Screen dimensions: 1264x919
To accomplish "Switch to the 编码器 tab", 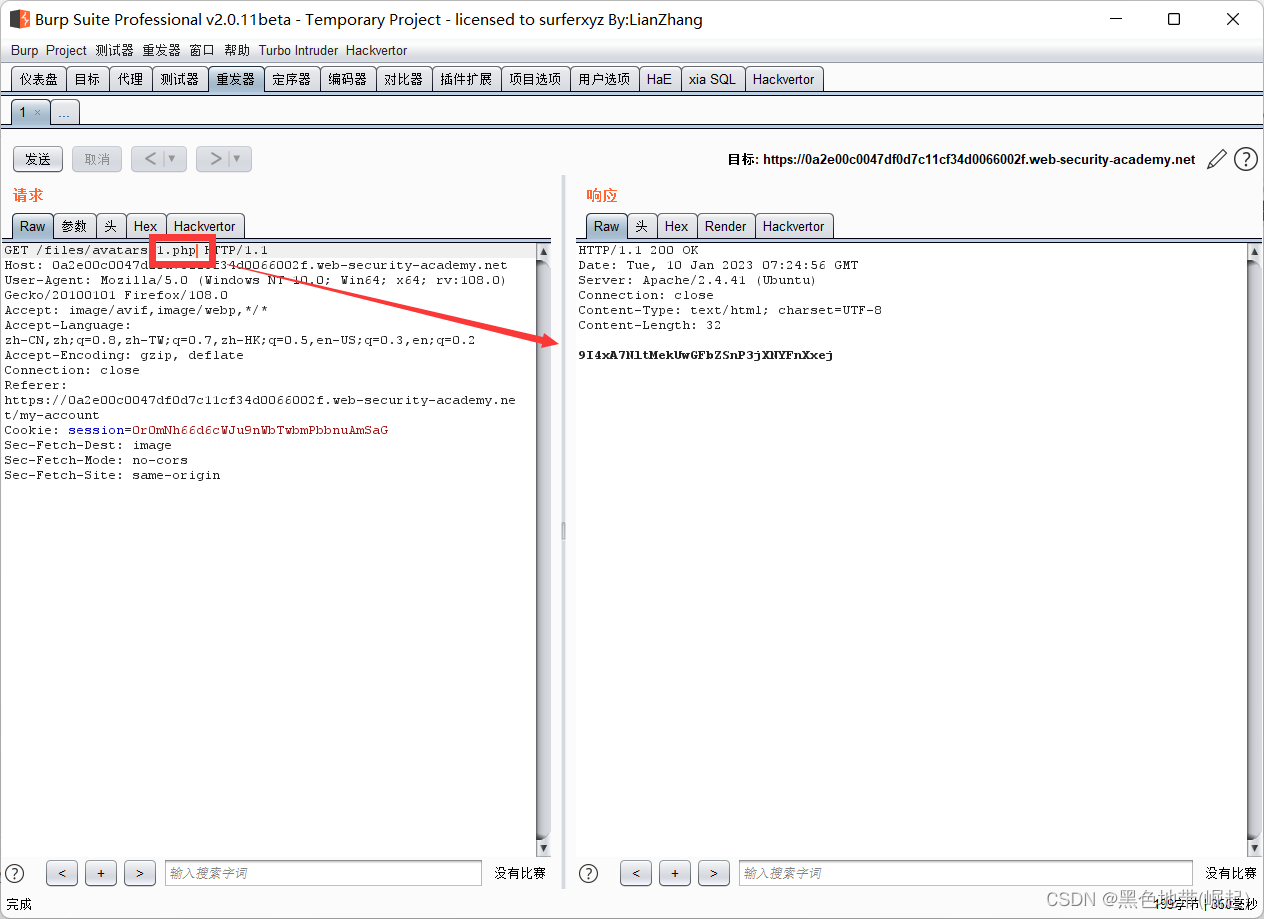I will pyautogui.click(x=348, y=79).
